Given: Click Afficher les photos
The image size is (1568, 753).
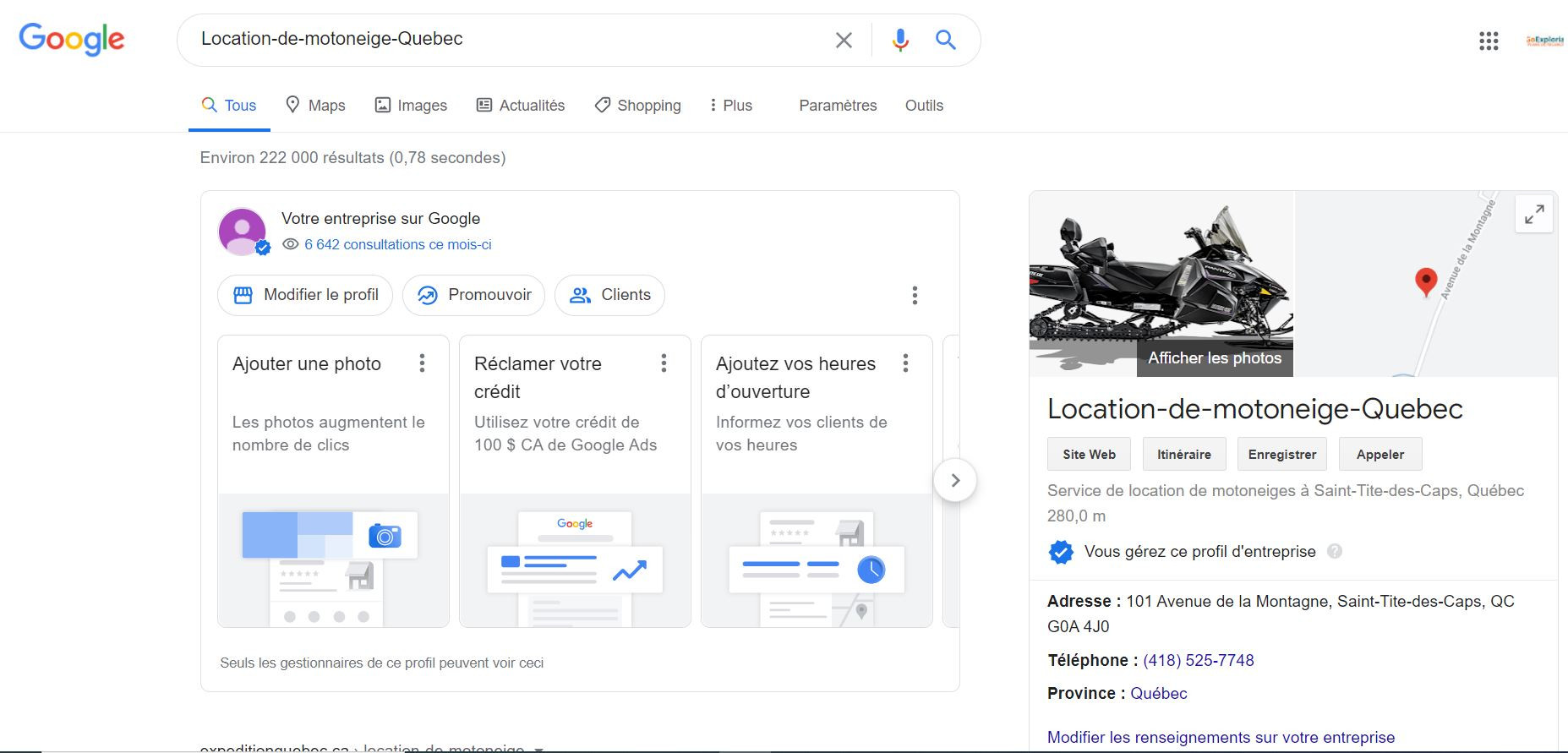Looking at the screenshot, I should [x=1215, y=358].
